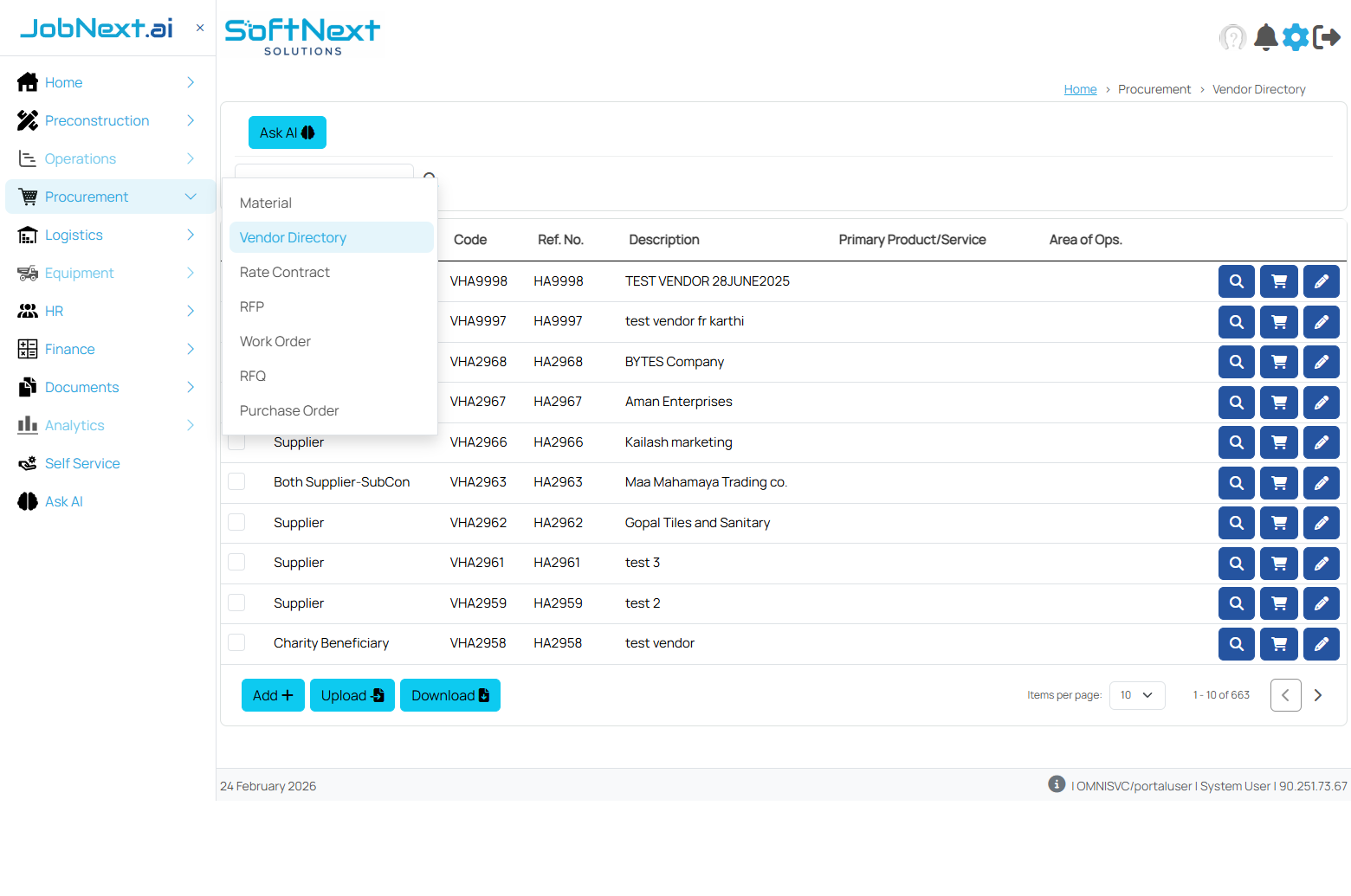Open the Items per page dropdown
Image resolution: width=1351 pixels, height=896 pixels.
click(x=1137, y=694)
